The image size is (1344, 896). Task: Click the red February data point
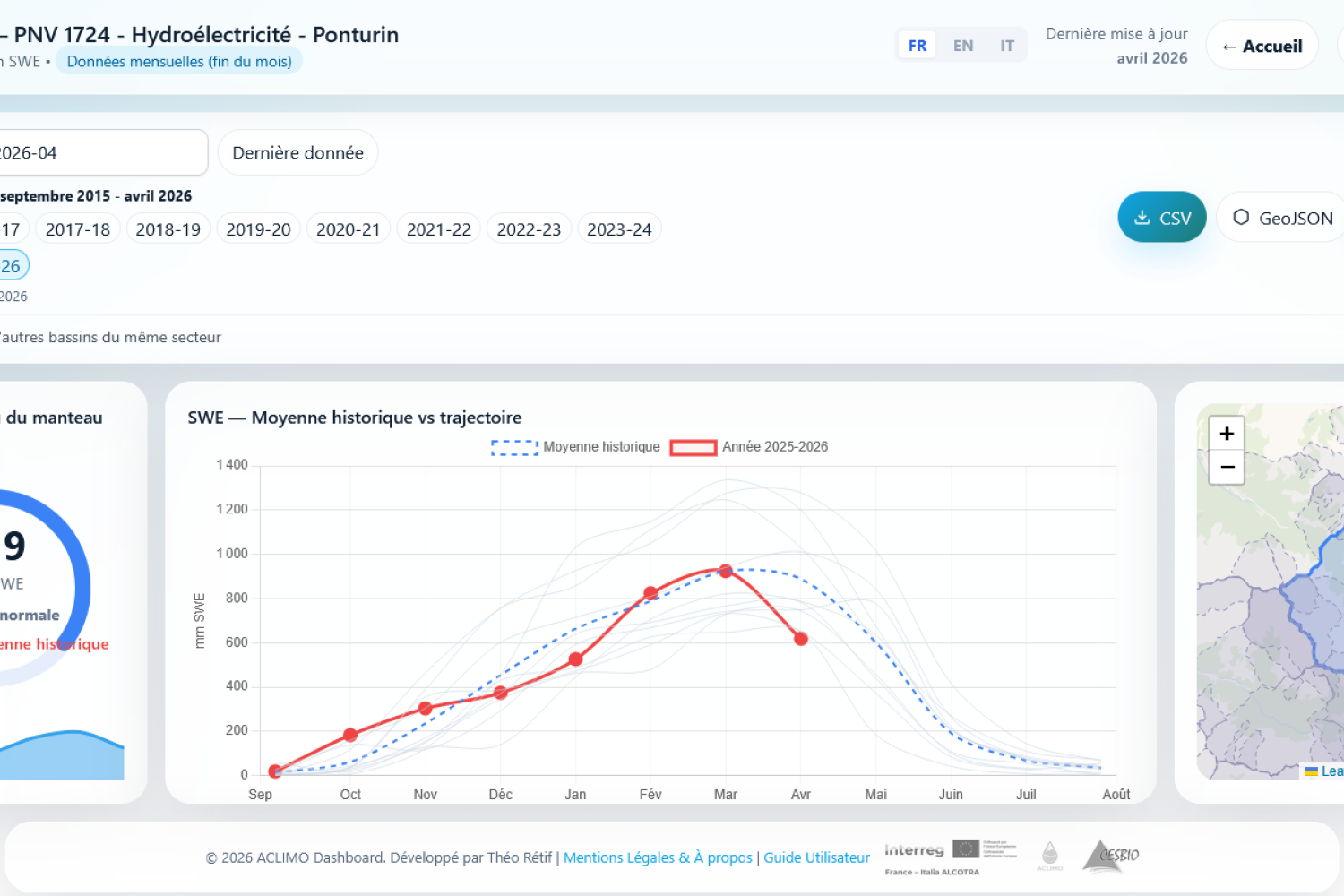point(650,593)
